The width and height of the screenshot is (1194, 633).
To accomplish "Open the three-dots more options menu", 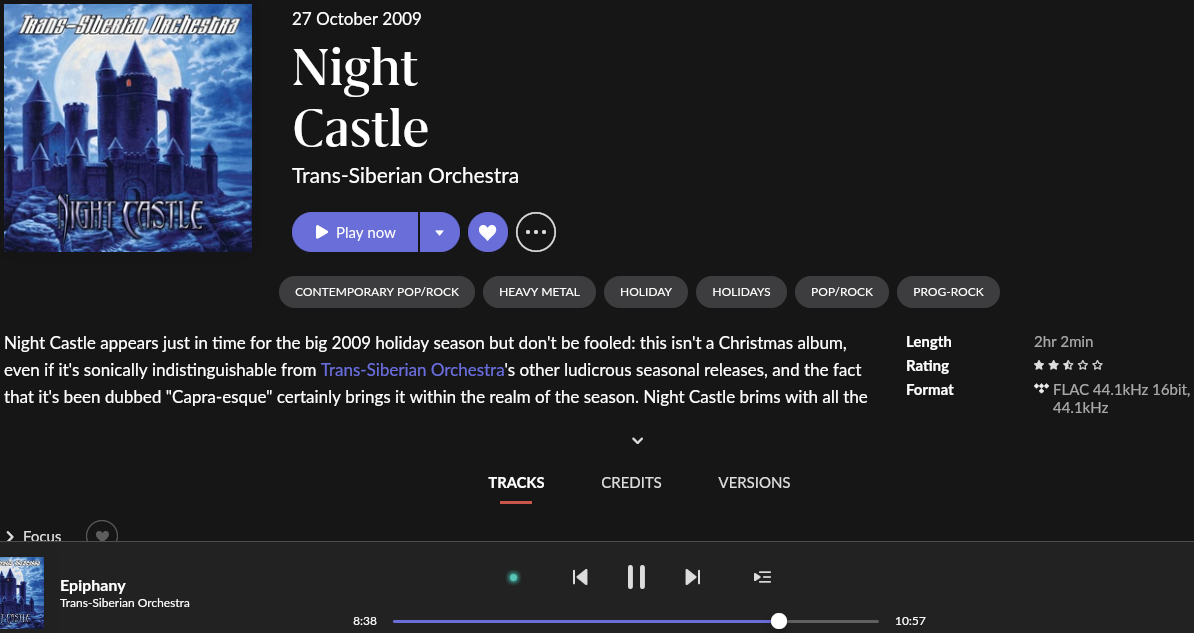I will pos(536,232).
